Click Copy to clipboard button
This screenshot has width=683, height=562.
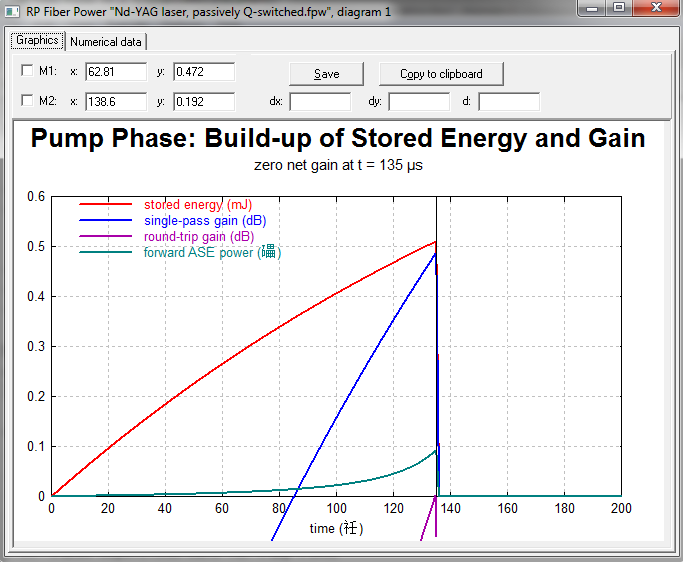coord(441,74)
